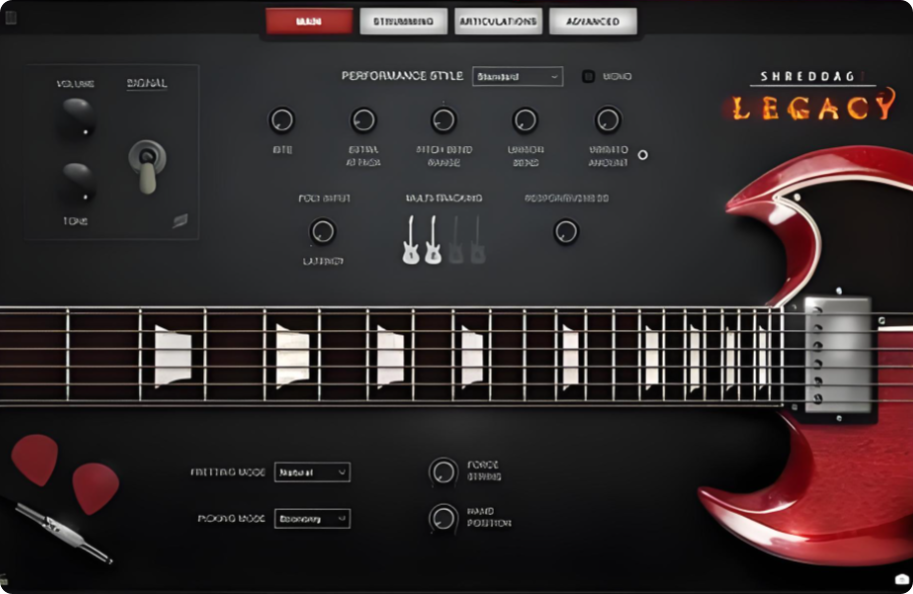Open the Articulations tab

pos(498,22)
